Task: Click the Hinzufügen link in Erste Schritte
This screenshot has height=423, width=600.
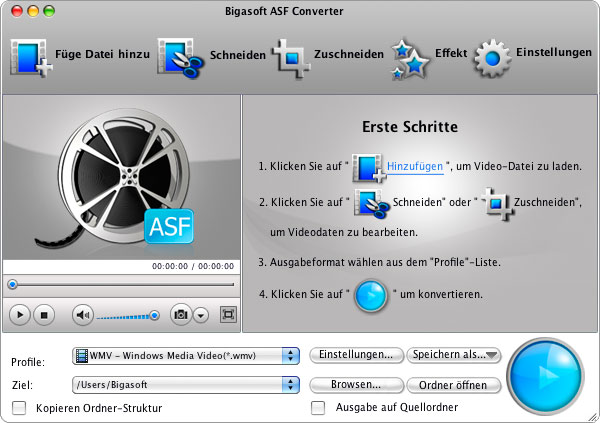Action: point(415,167)
